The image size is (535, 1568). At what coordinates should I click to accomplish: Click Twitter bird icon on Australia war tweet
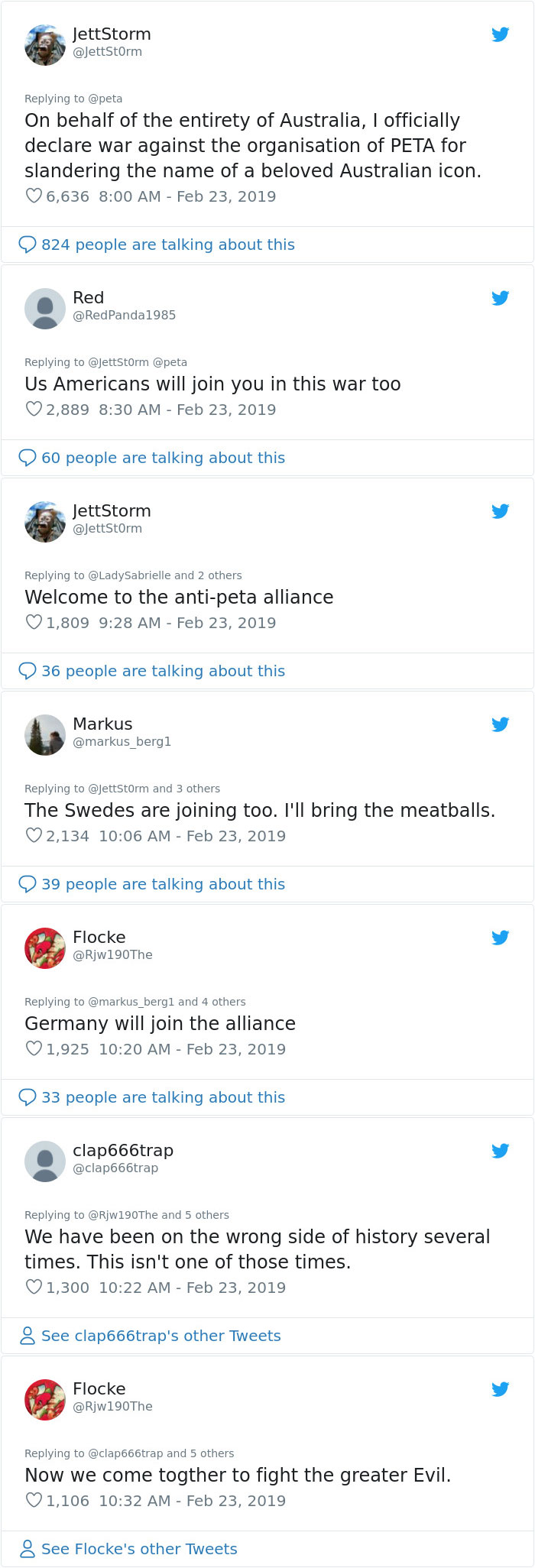point(501,34)
